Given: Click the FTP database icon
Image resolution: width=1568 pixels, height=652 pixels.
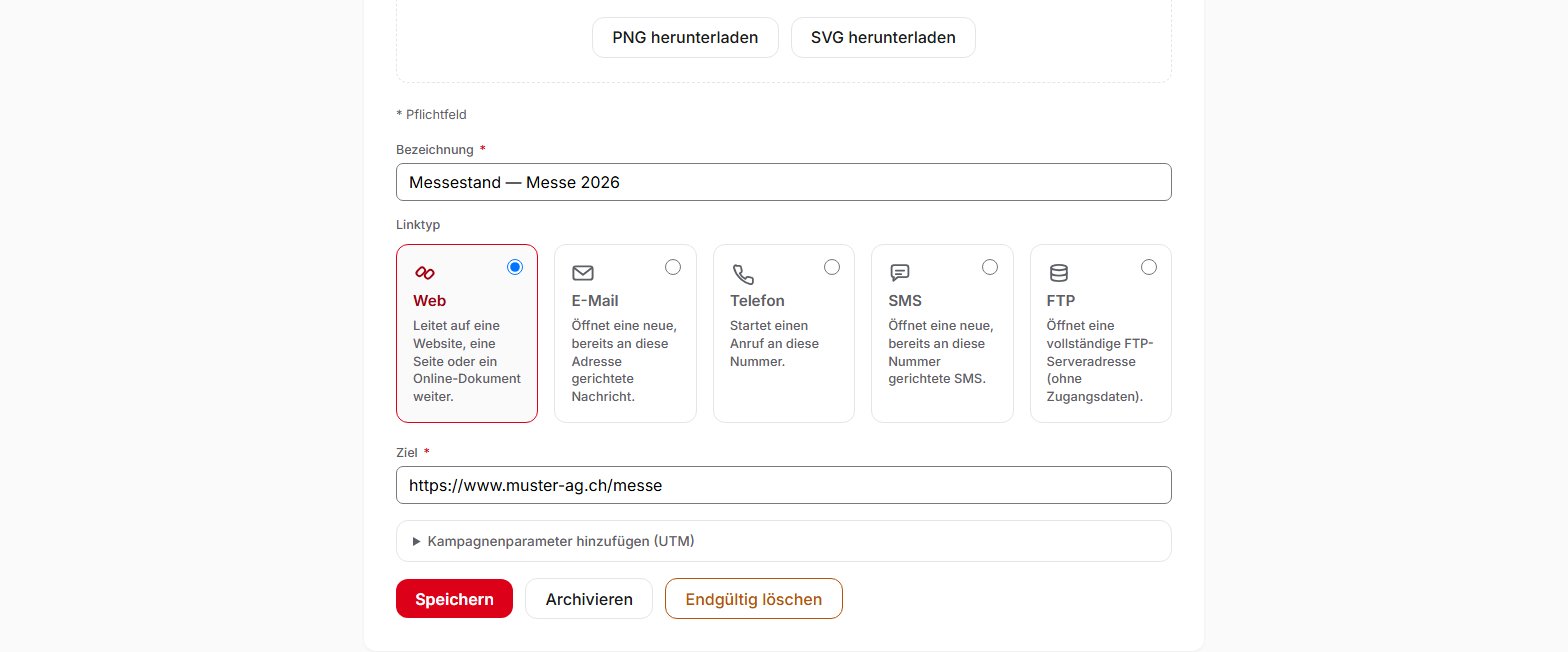Looking at the screenshot, I should 1058,273.
